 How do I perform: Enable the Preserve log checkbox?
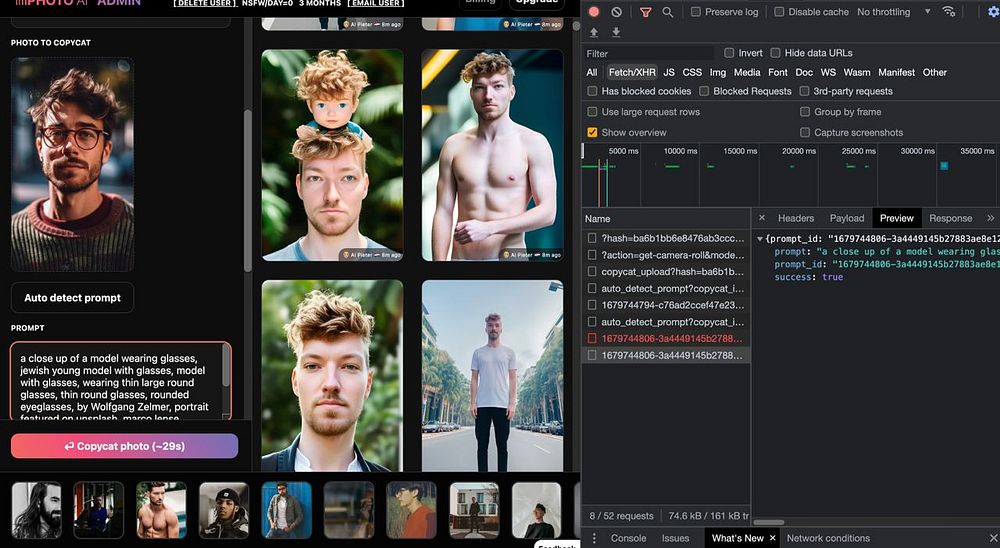tap(696, 12)
